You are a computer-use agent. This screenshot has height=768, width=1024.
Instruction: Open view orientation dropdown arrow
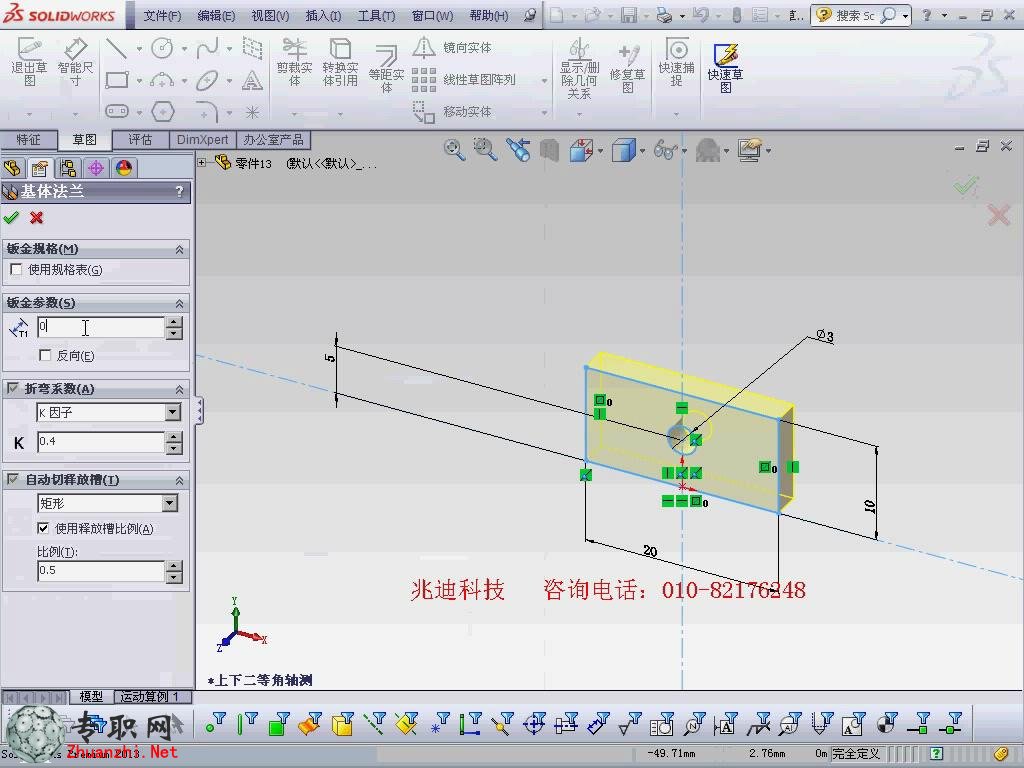[x=600, y=152]
